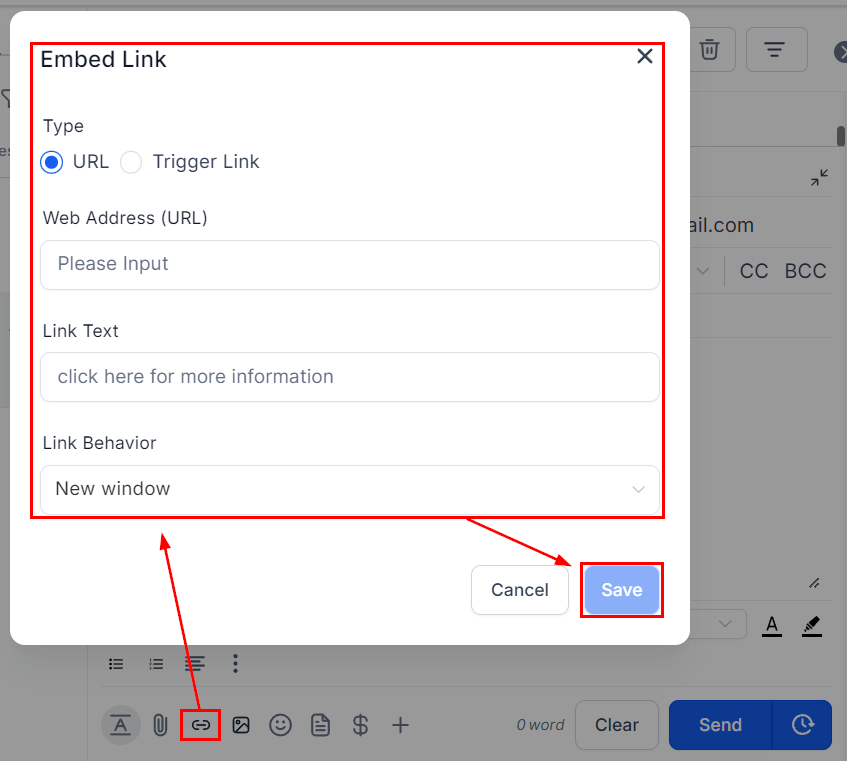Open text alignment options
Image resolution: width=847 pixels, height=761 pixels.
pos(195,664)
